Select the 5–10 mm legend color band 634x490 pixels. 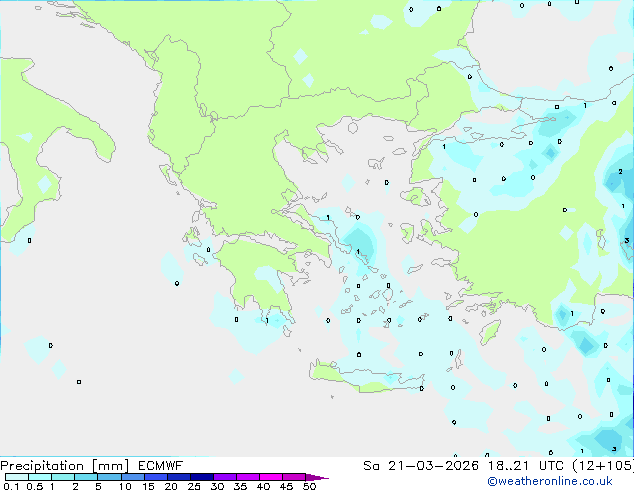pyautogui.click(x=109, y=477)
